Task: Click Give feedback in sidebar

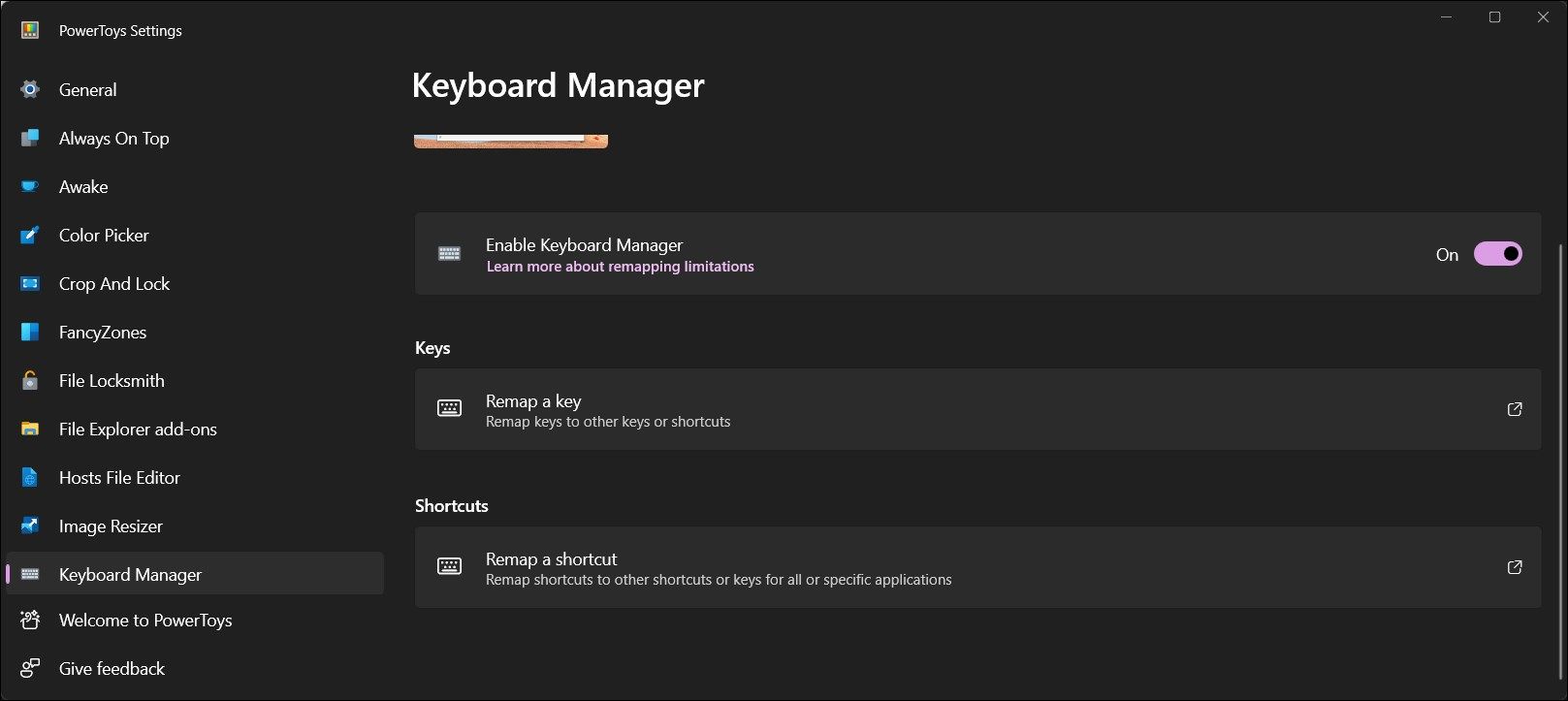Action: tap(194, 668)
